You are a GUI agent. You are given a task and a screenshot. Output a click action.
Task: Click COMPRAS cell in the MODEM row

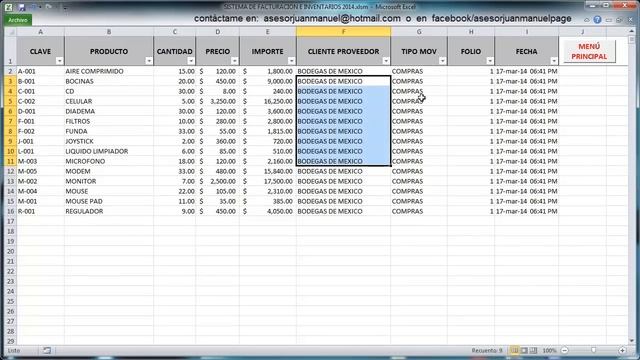point(419,171)
